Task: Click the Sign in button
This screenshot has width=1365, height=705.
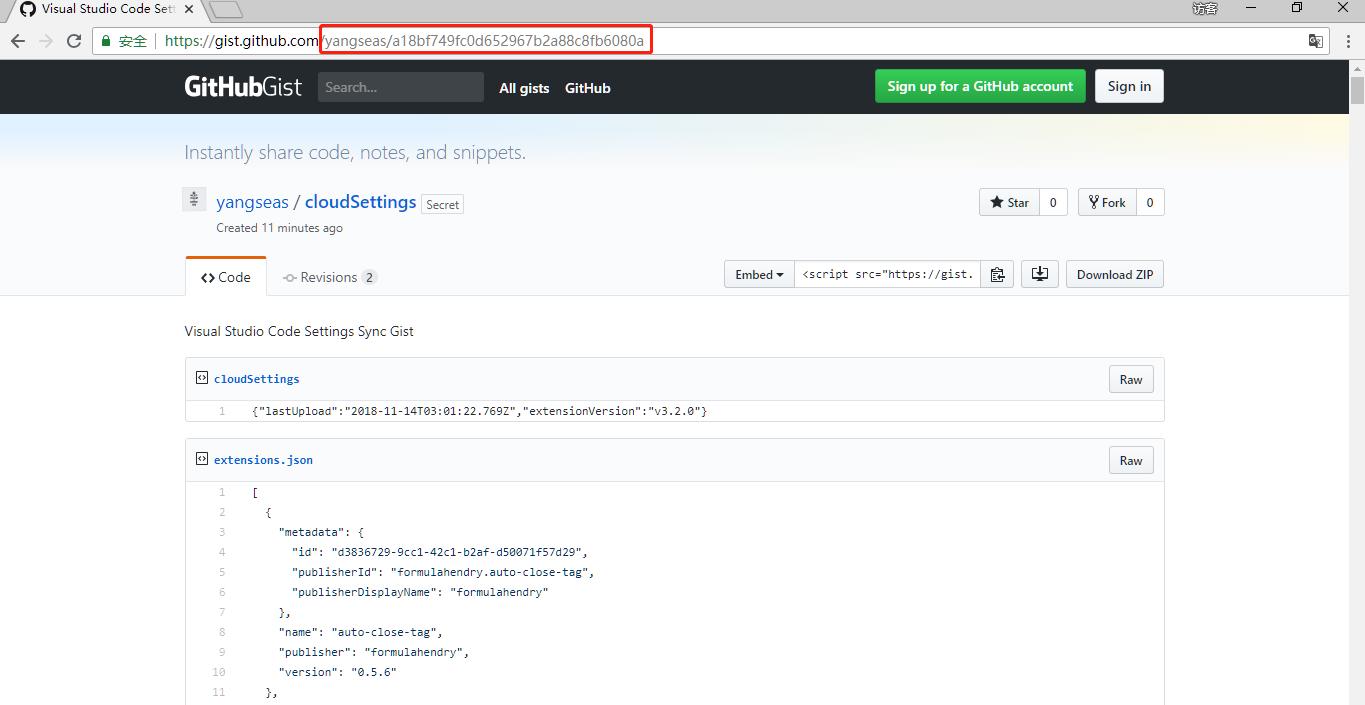Action: (1129, 86)
